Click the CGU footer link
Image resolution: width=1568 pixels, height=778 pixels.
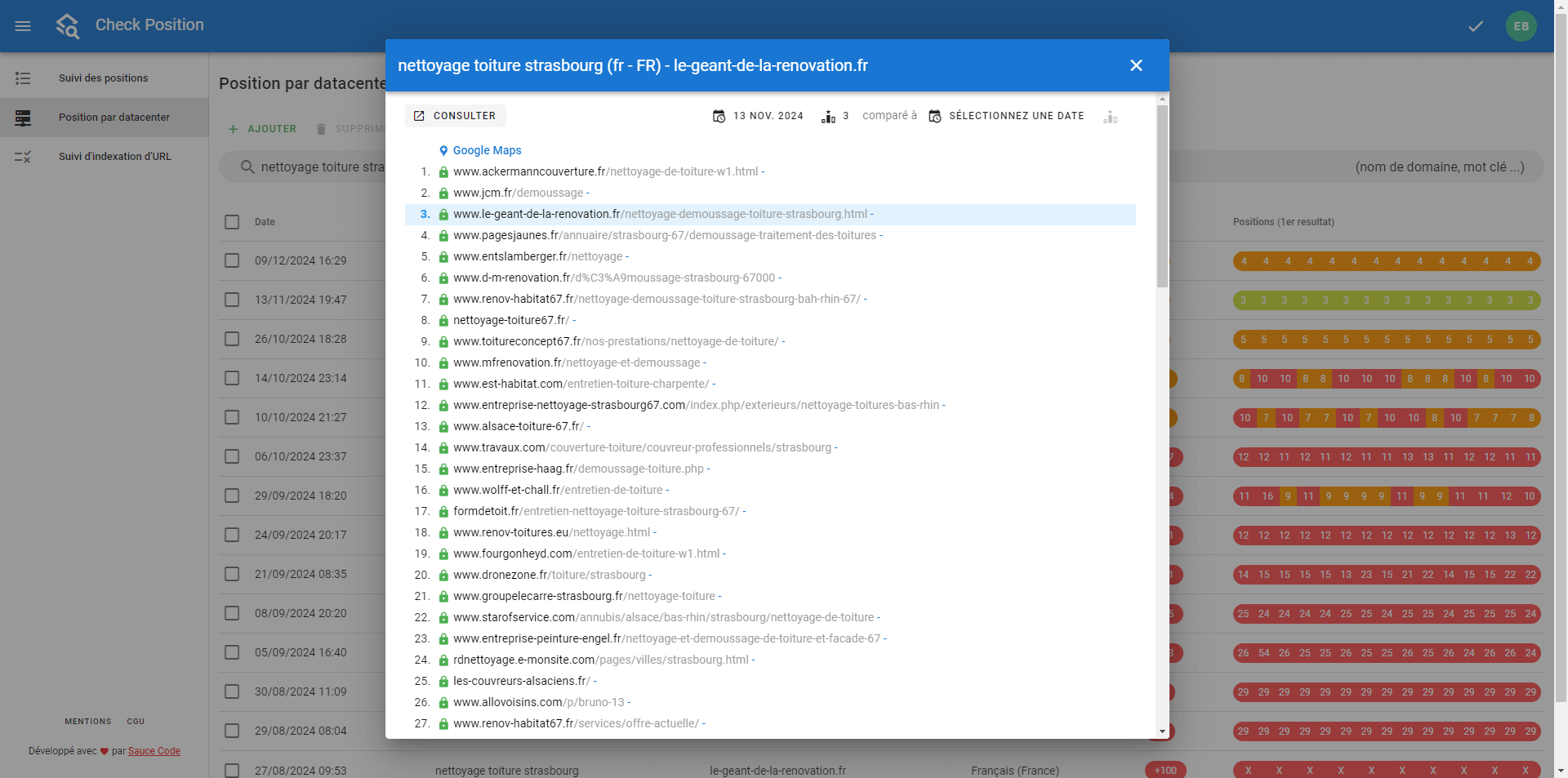click(136, 722)
